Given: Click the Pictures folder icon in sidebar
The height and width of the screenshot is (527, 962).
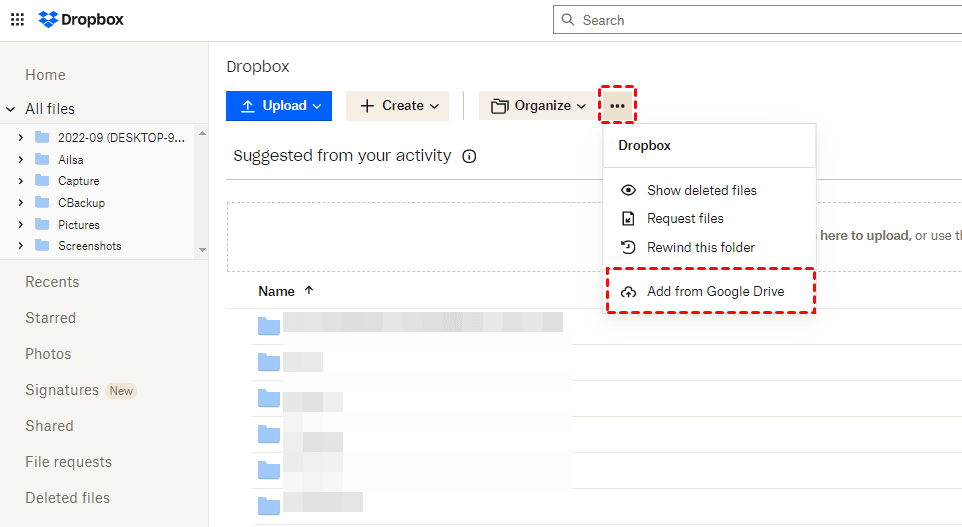Looking at the screenshot, I should point(42,224).
